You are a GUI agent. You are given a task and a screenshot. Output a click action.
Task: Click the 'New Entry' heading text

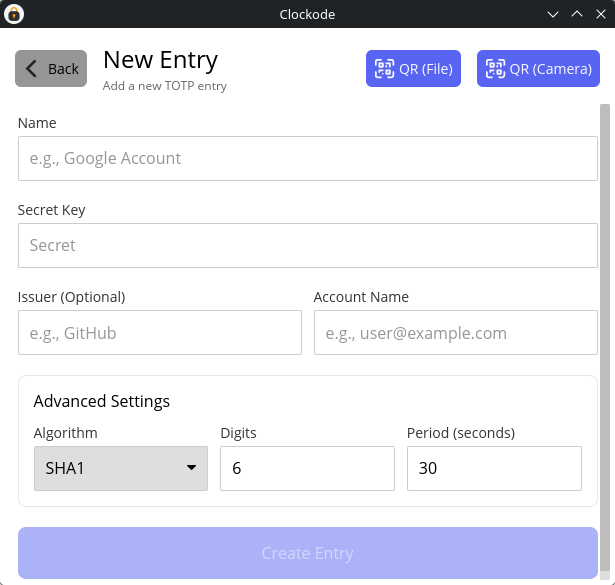point(160,60)
